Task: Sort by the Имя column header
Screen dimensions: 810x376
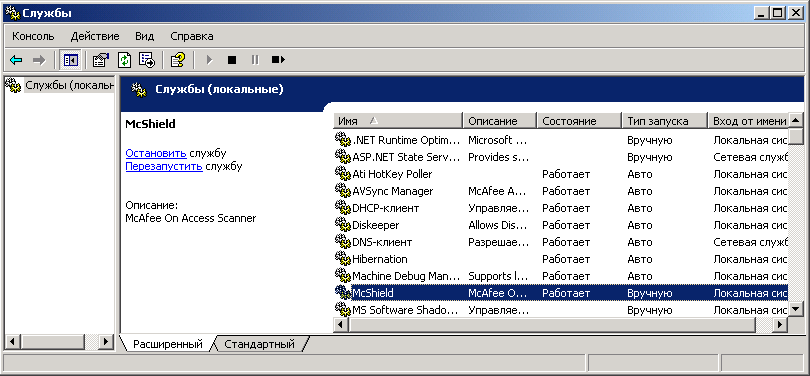Action: tap(398, 121)
